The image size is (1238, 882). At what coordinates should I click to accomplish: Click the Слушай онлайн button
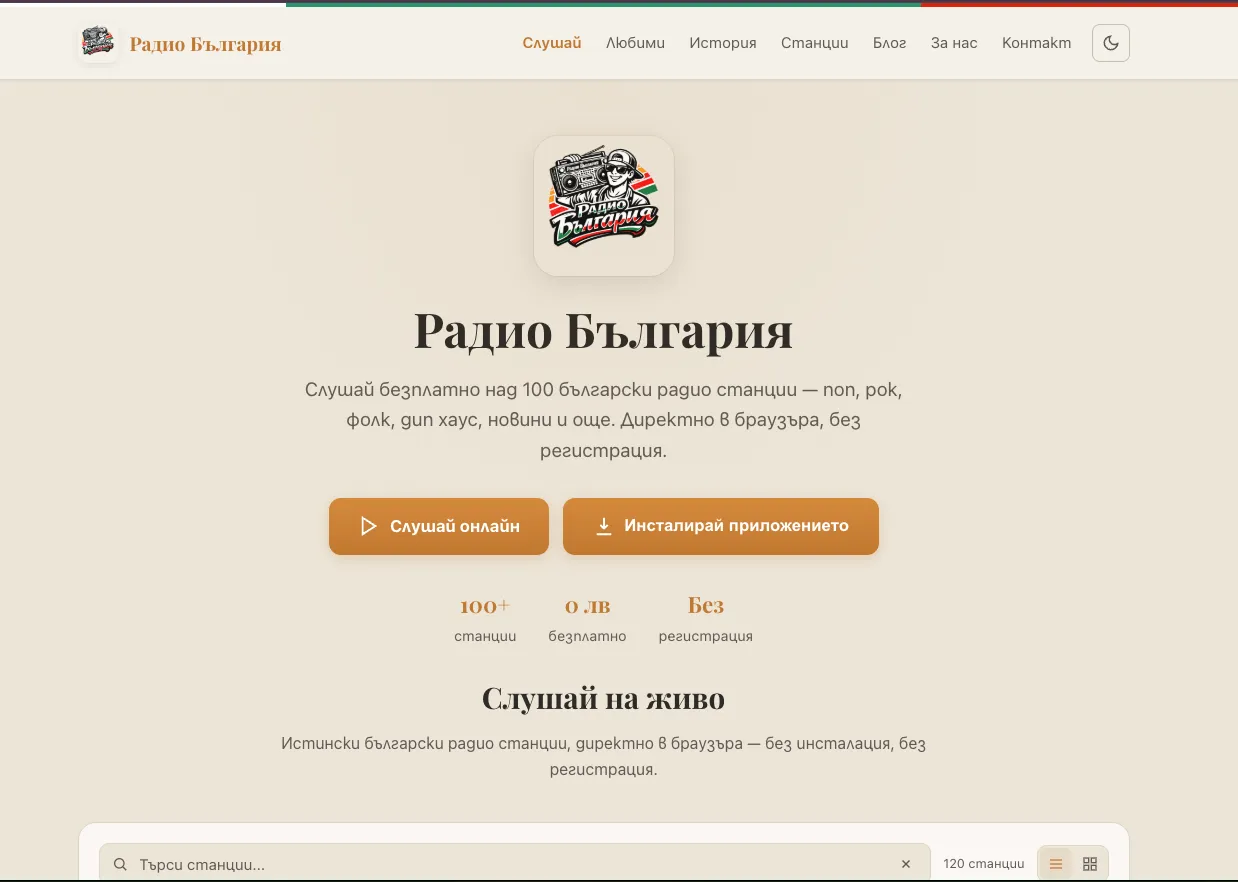click(x=439, y=526)
